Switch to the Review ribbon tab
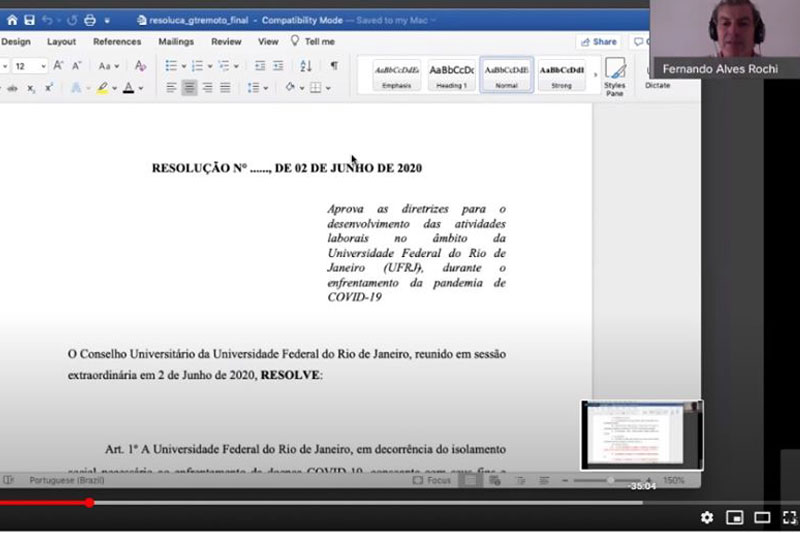This screenshot has width=800, height=533. 226,42
